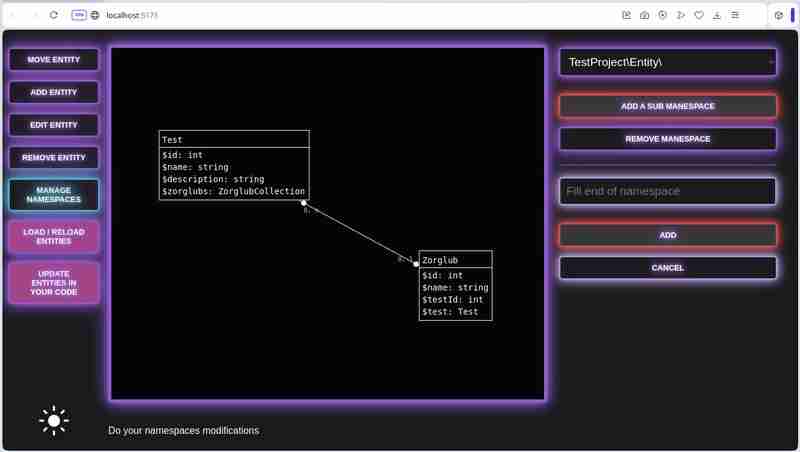Image resolution: width=800 pixels, height=452 pixels.
Task: Click the heart bookmark icon in browser toolbar
Action: click(699, 15)
